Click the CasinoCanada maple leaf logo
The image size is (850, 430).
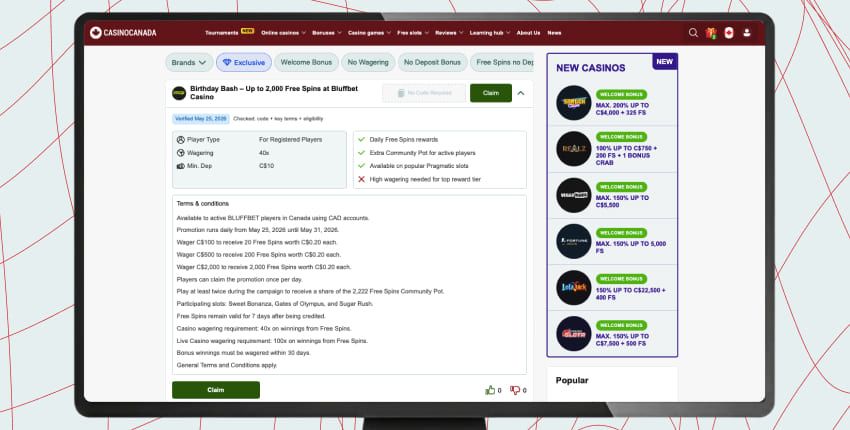96,33
